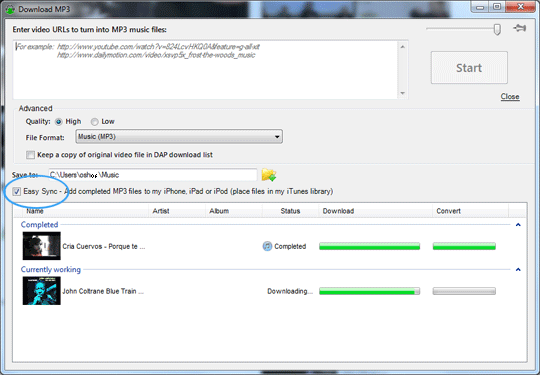Toggle the Easy Sync checkbox

tap(17, 191)
